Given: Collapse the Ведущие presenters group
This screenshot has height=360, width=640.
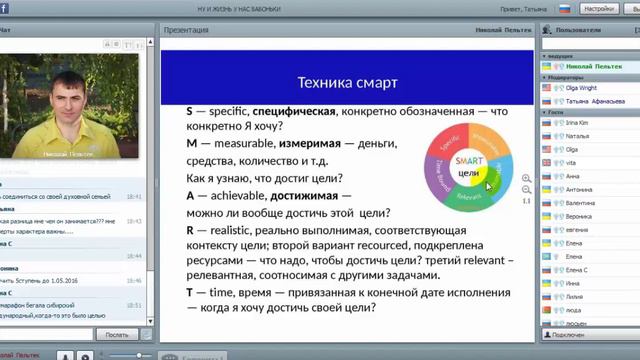Looking at the screenshot, I should (x=544, y=56).
